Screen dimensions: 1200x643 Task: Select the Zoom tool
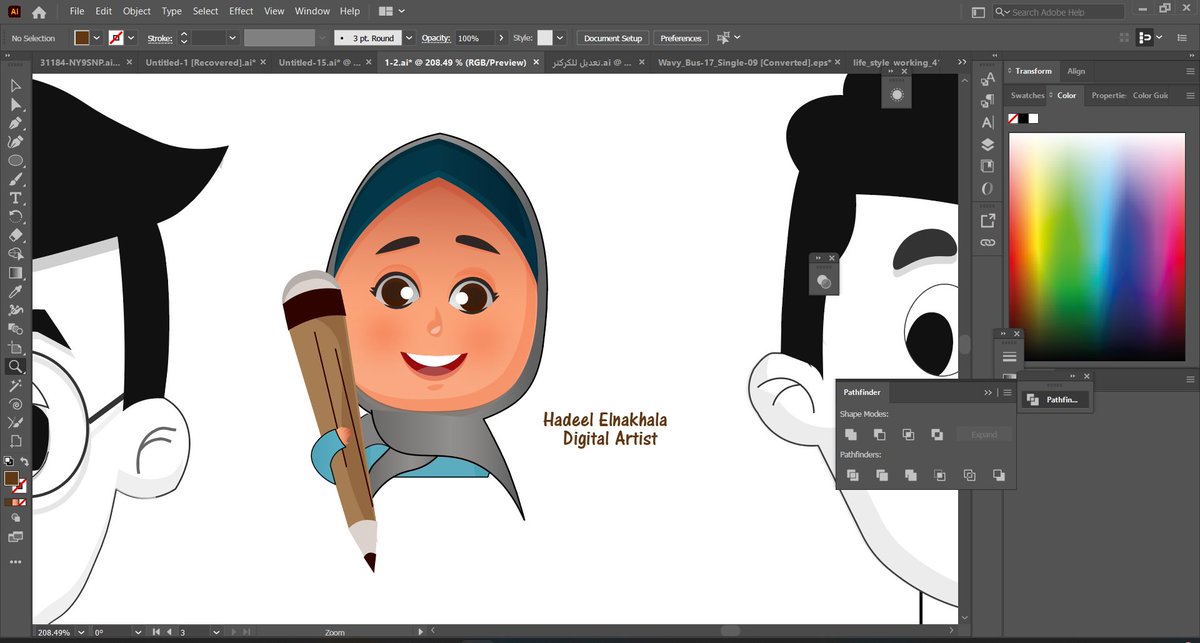pos(15,366)
